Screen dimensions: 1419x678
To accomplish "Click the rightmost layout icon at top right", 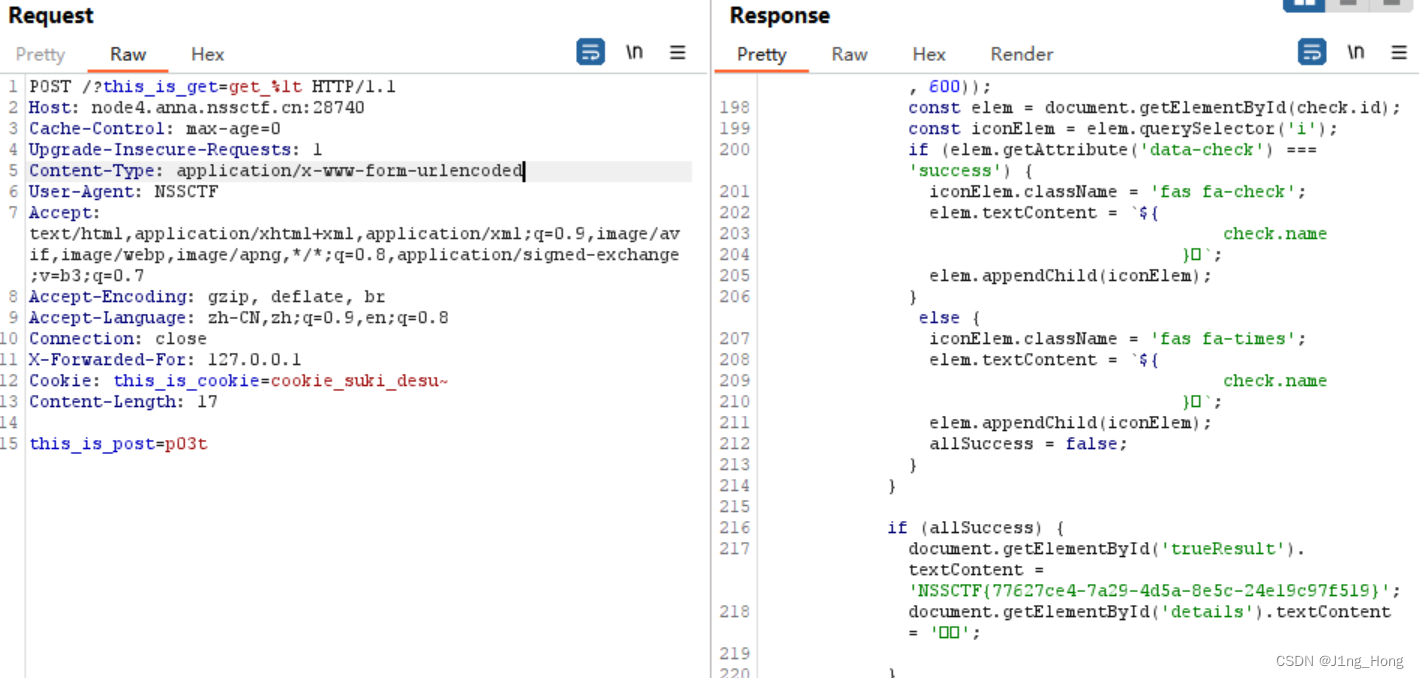I will 1393,5.
